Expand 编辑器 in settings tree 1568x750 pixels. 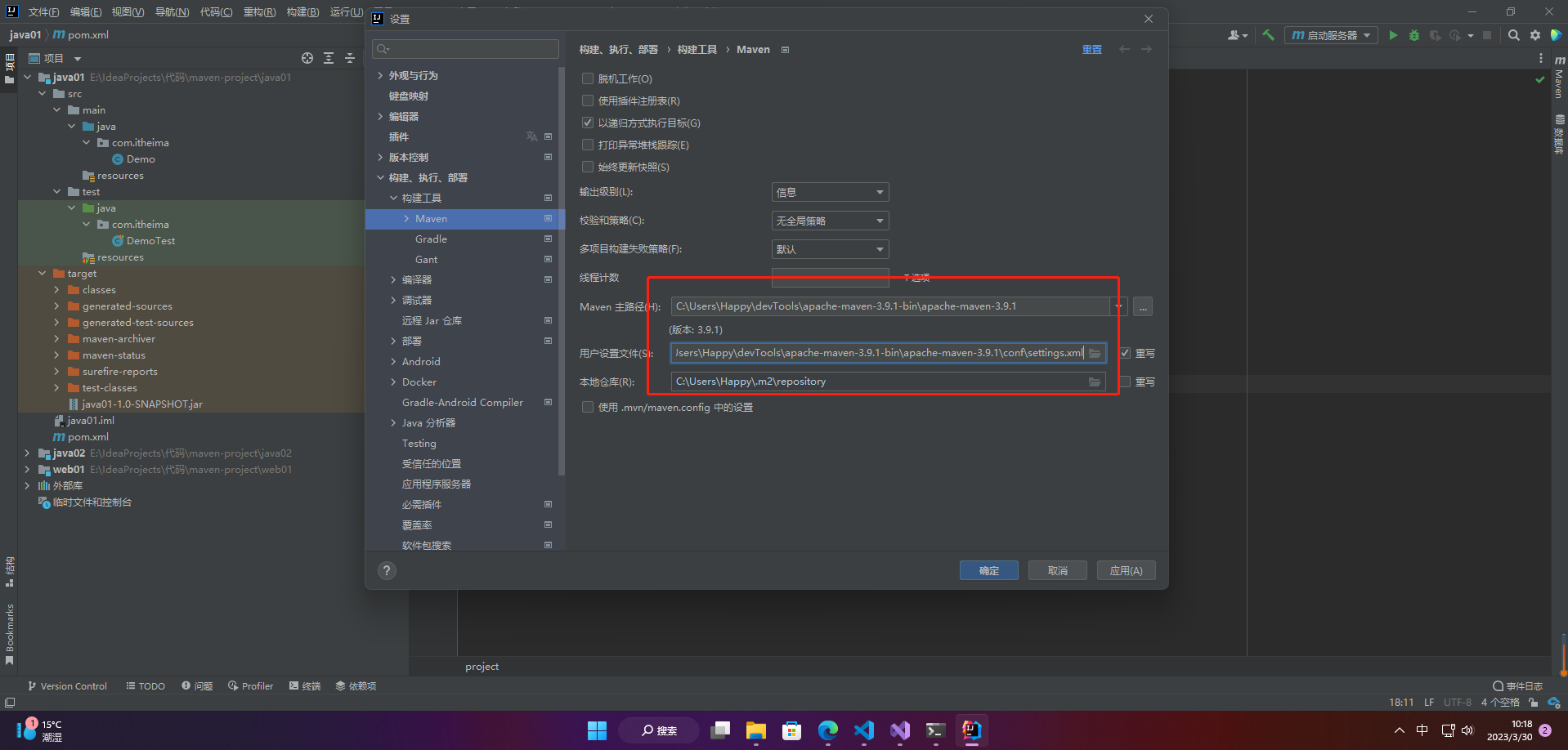click(x=380, y=116)
